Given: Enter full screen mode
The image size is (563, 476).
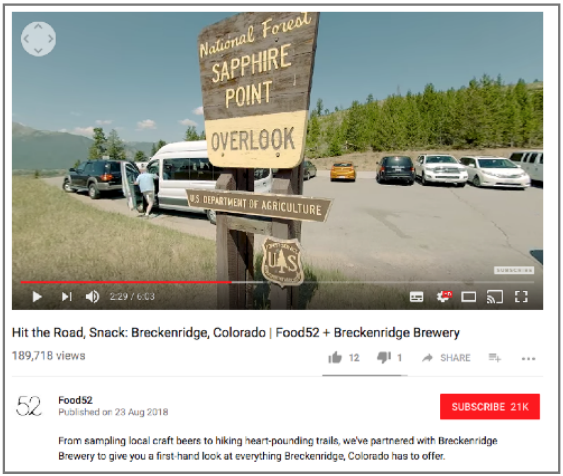Looking at the screenshot, I should [521, 297].
